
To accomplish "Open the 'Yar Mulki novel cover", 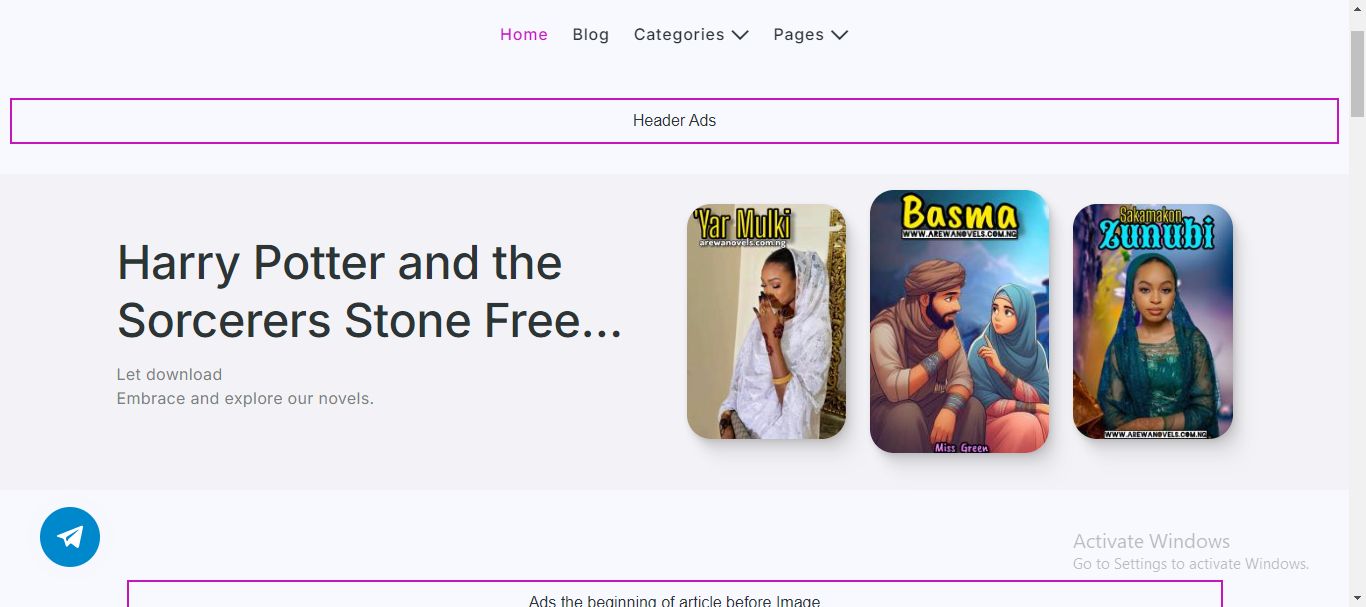I will point(767,322).
